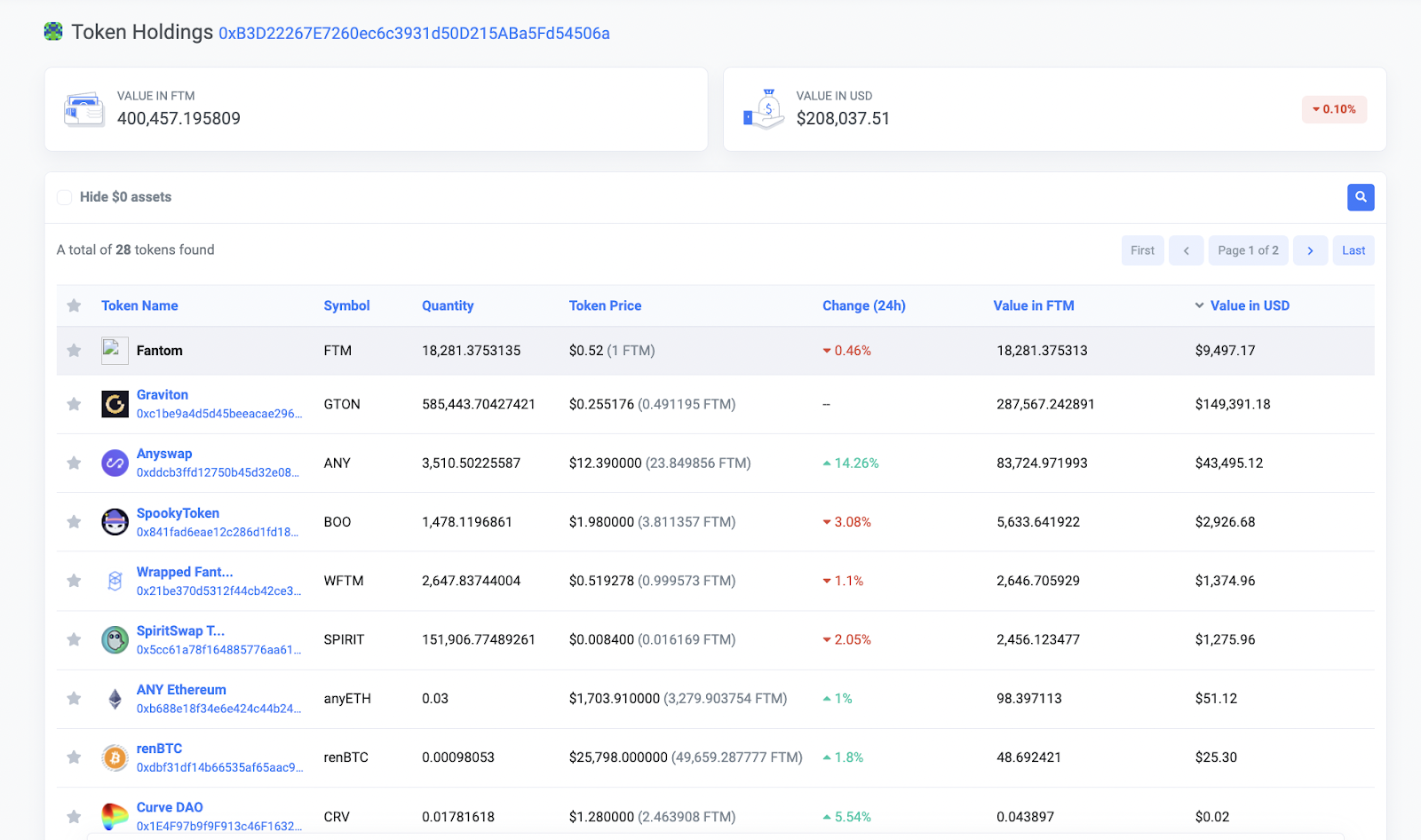Image resolution: width=1421 pixels, height=840 pixels.
Task: Open the Wrapped Fant... token link
Action: [185, 572]
